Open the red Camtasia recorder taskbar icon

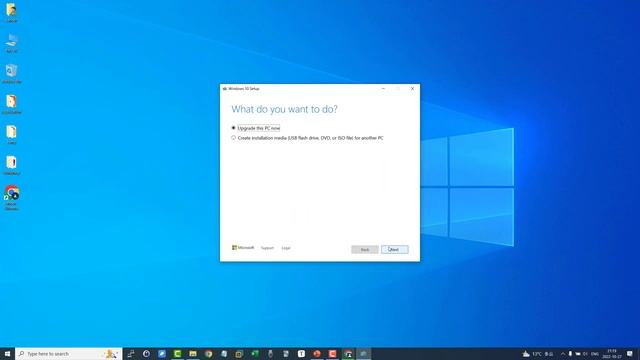[333, 353]
